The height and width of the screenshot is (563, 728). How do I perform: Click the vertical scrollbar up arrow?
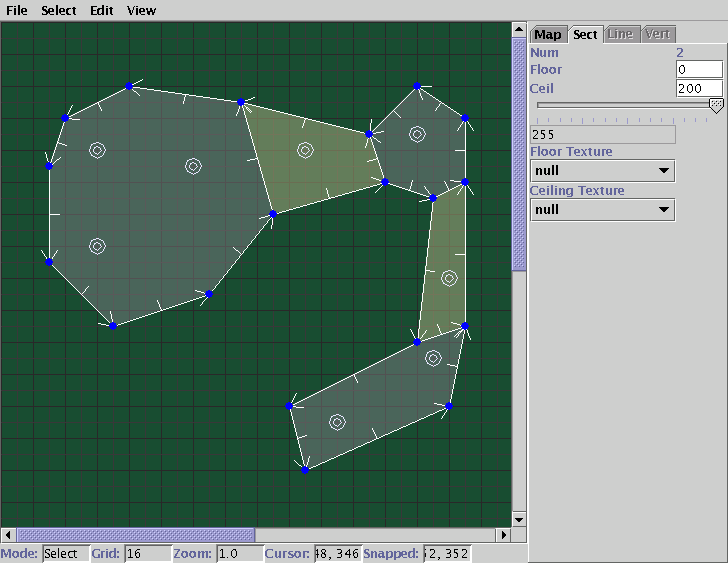point(519,30)
